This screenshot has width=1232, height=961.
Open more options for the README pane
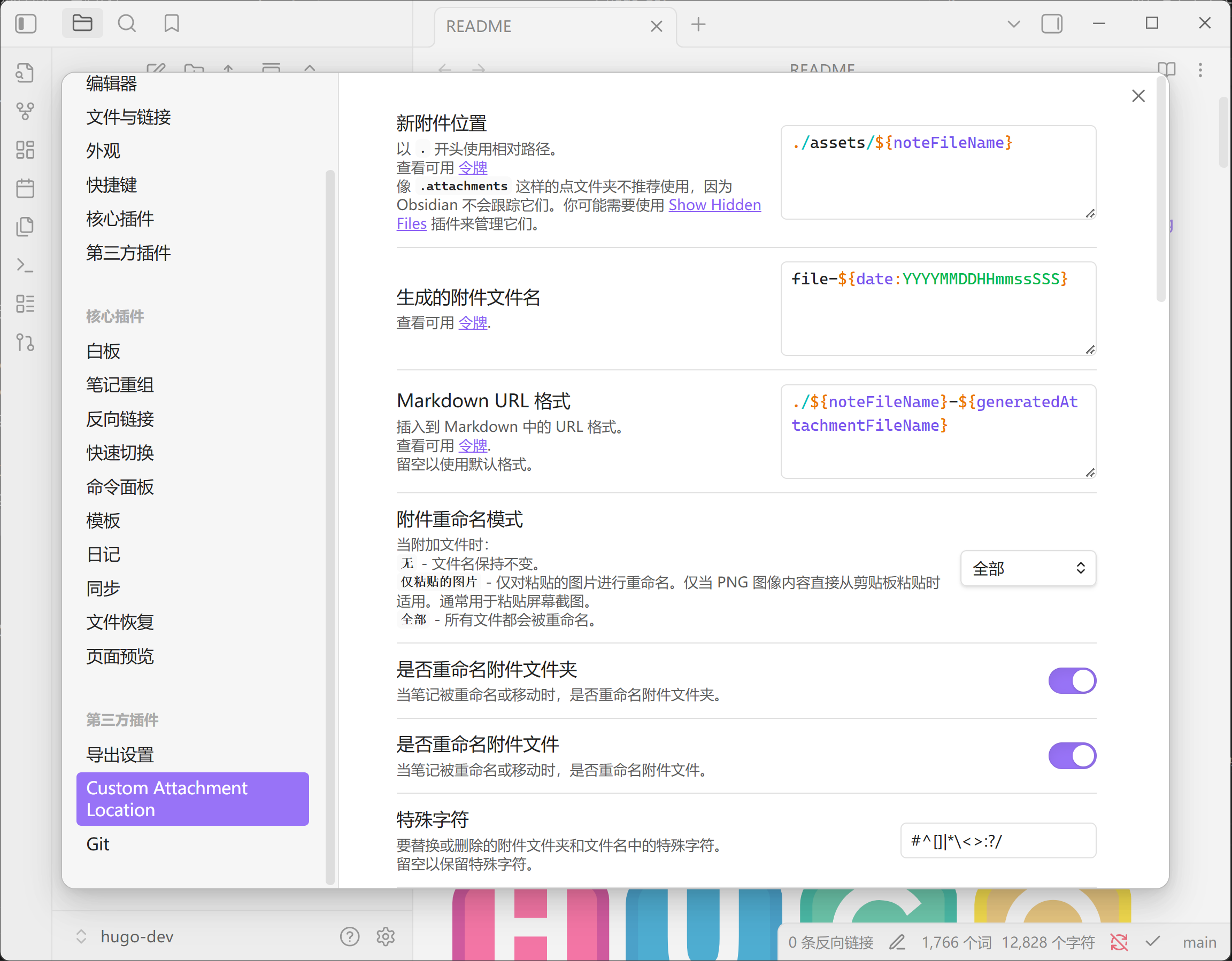(1200, 69)
